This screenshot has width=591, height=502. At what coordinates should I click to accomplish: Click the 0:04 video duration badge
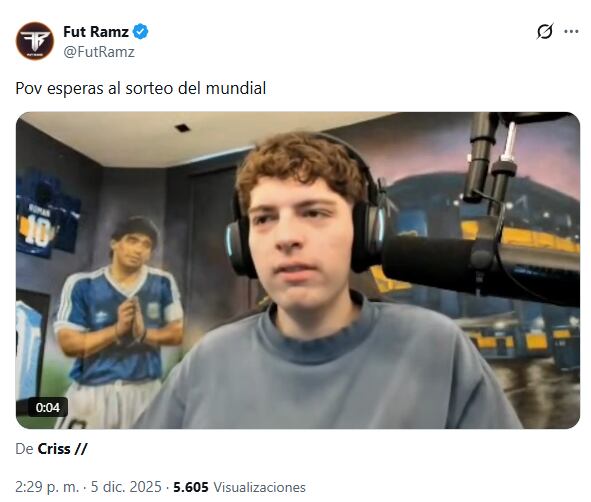pyautogui.click(x=48, y=407)
